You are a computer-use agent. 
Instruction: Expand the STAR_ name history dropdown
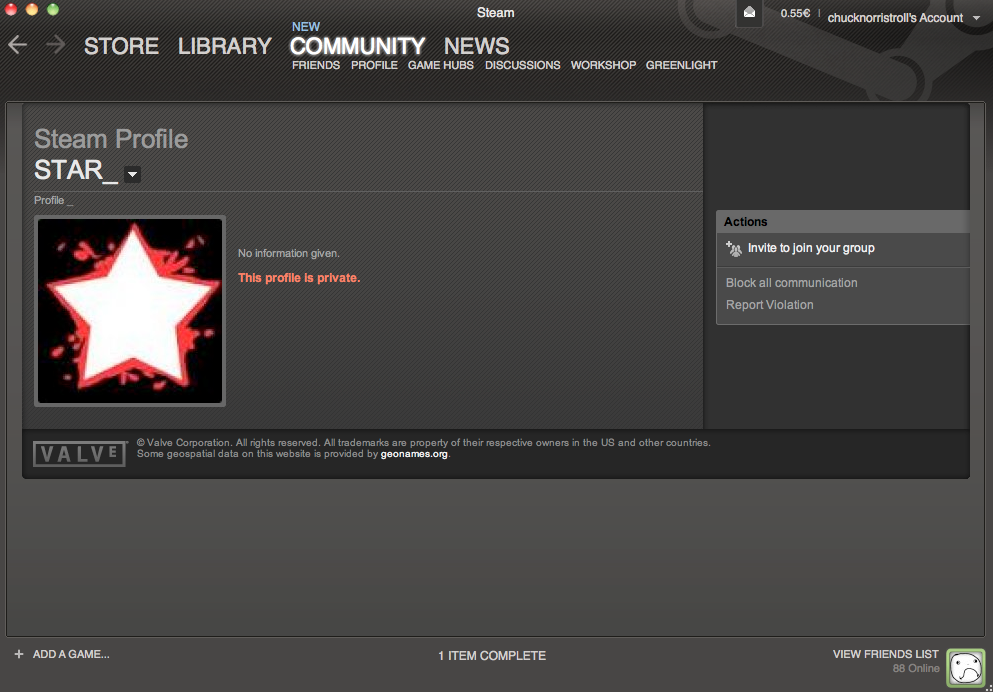pyautogui.click(x=132, y=174)
